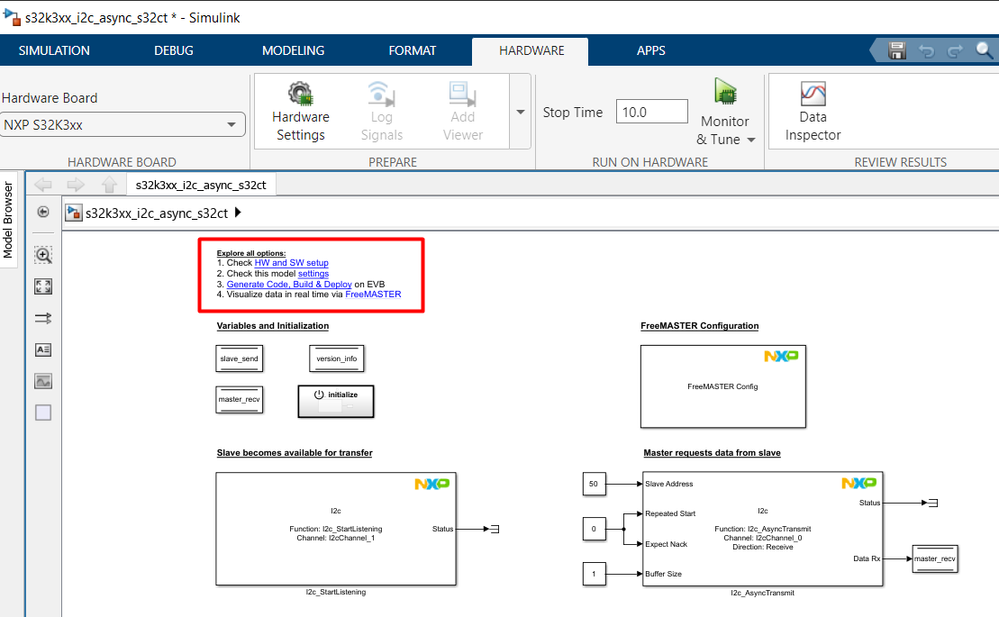This screenshot has width=999, height=617.
Task: Select the version_info block
Action: click(336, 358)
